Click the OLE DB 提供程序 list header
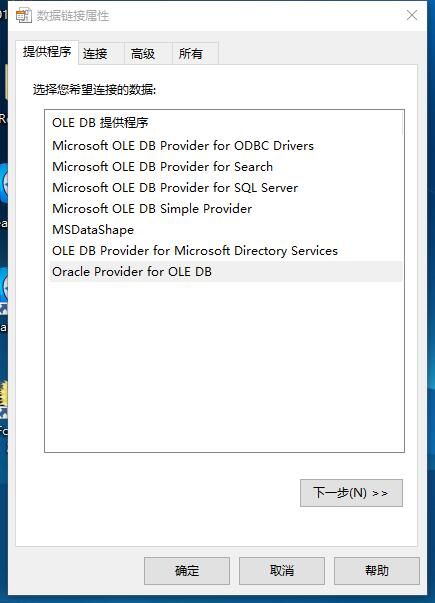435x603 pixels. click(100, 123)
